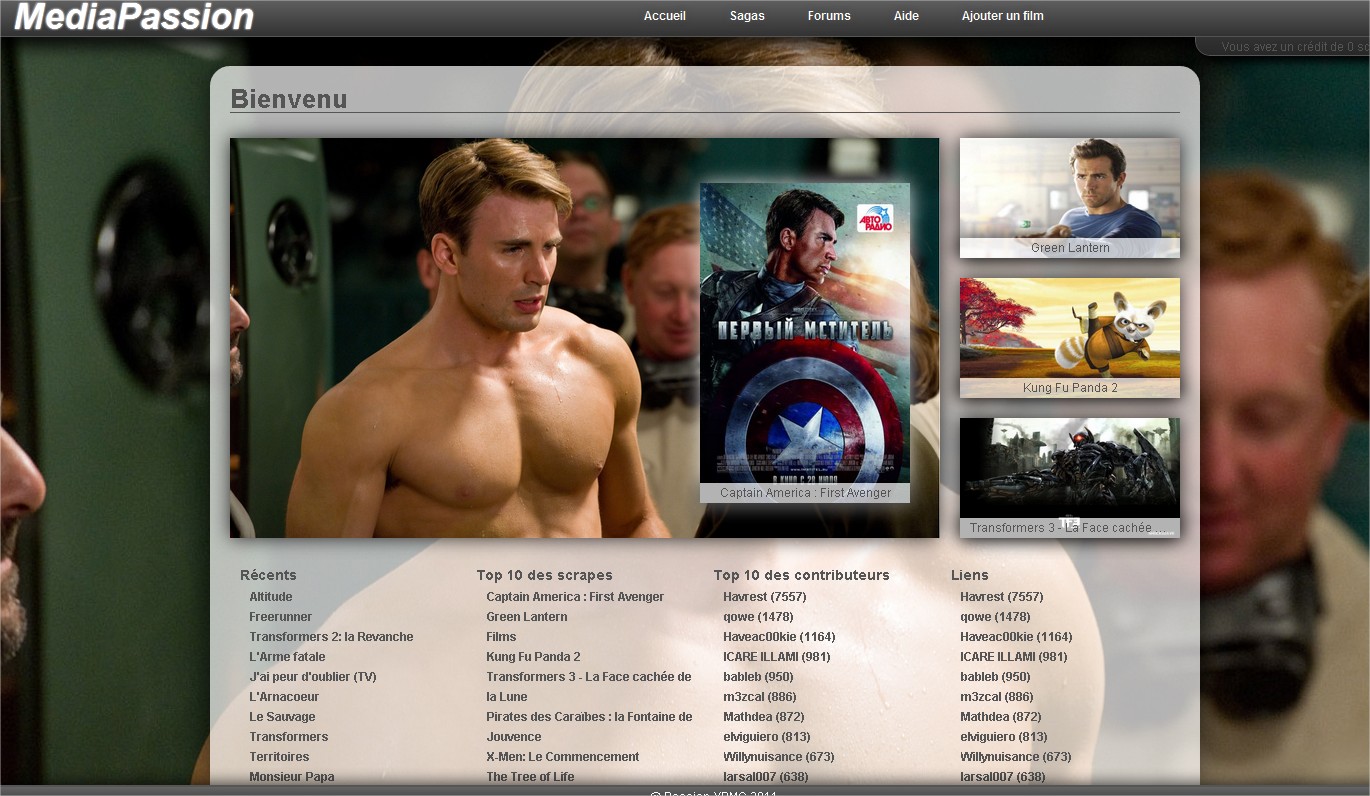Click The Tree of Life link

(530, 777)
